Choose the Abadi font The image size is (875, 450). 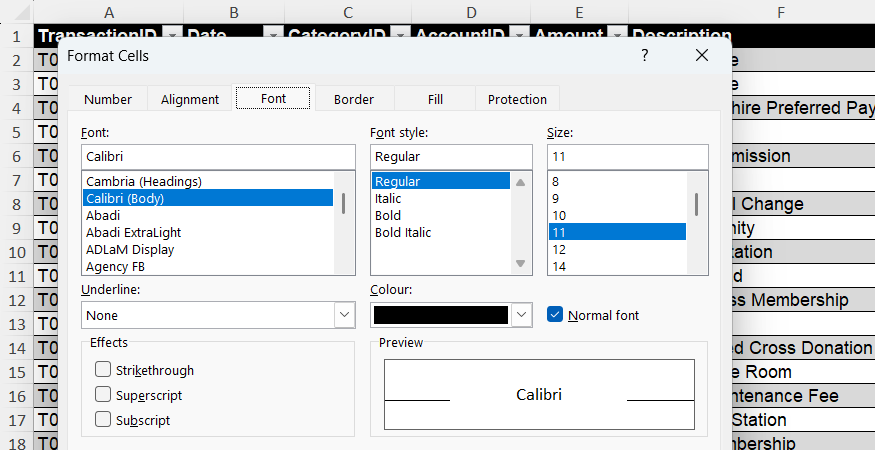pyautogui.click(x=208, y=216)
